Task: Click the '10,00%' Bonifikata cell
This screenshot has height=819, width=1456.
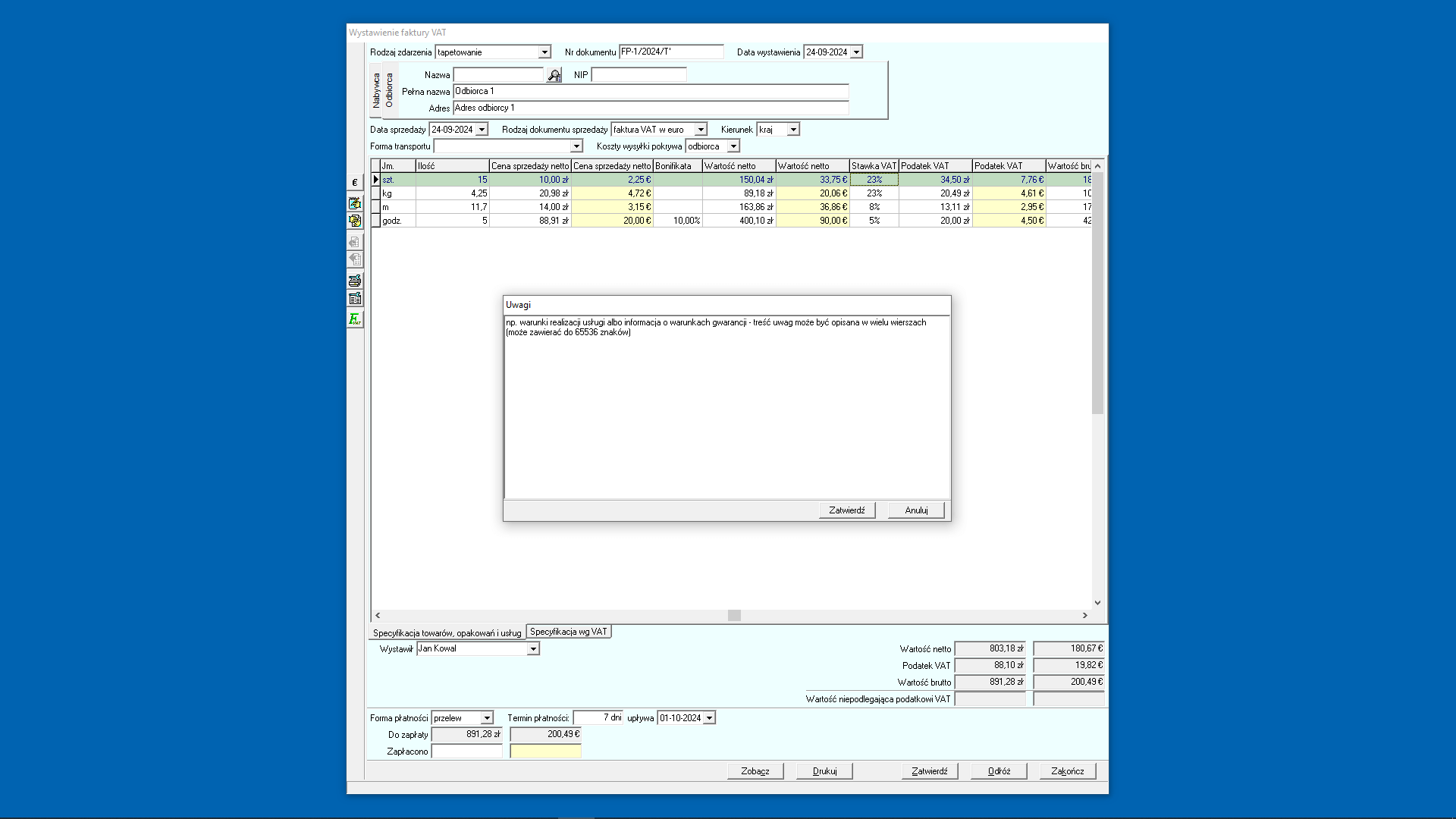Action: click(x=677, y=221)
